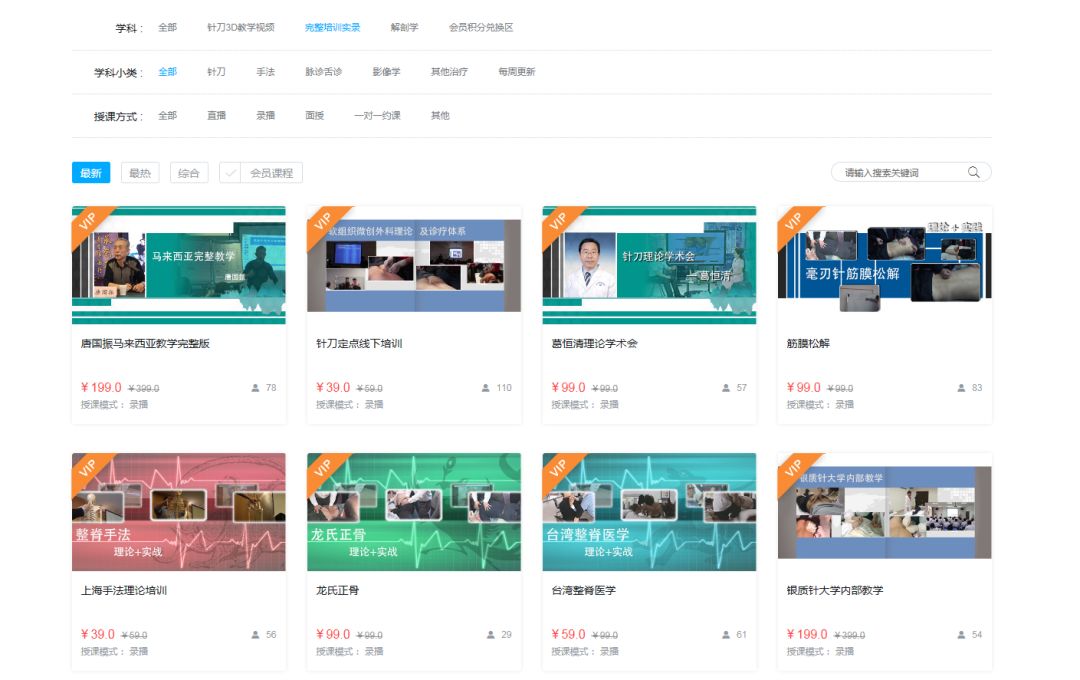Switch sorting to 最热

pos(140,173)
